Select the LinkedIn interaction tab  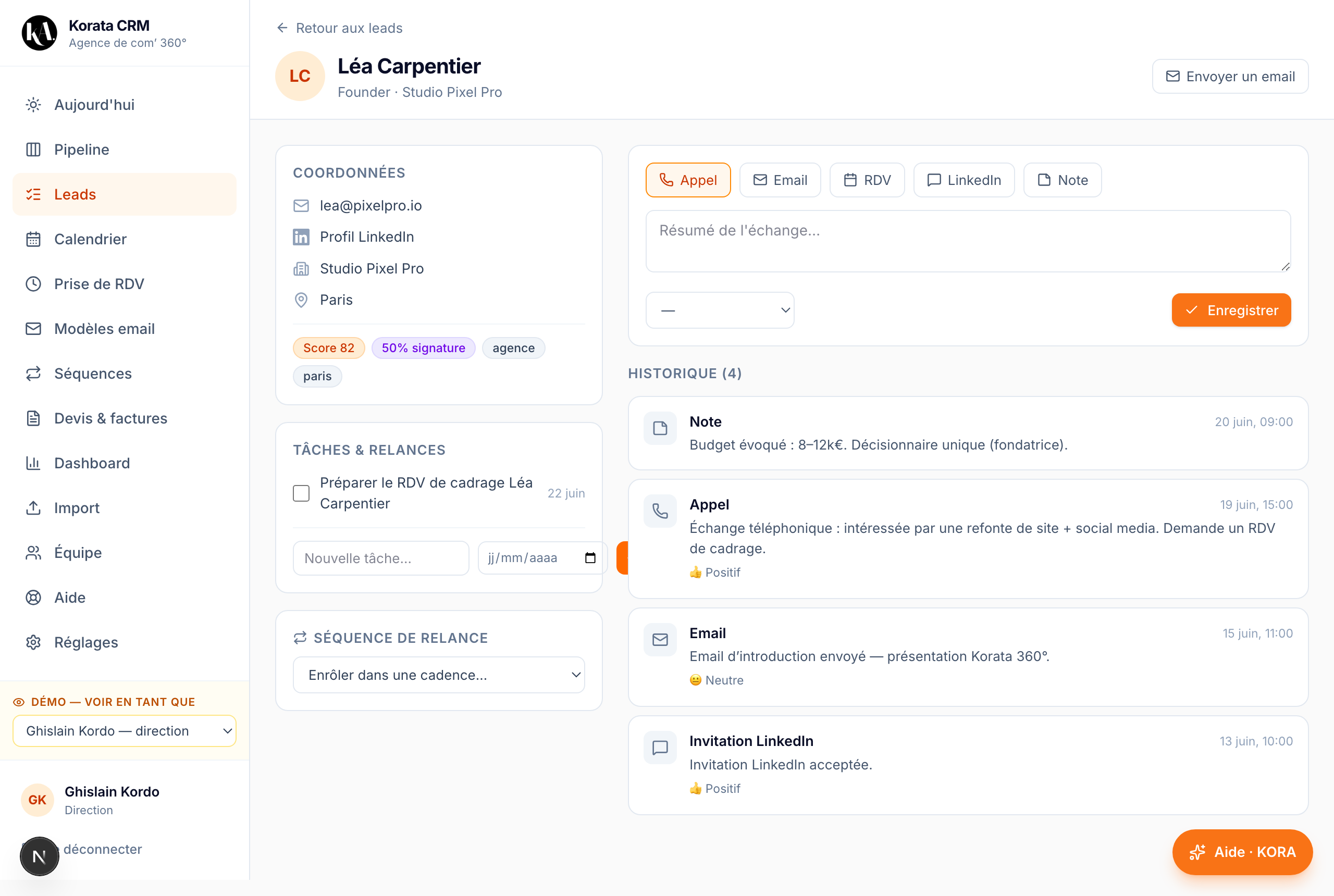964,180
